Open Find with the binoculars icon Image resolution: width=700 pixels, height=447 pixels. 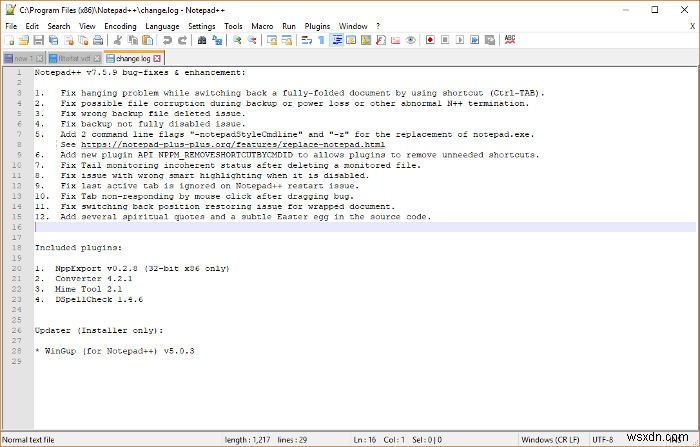[x=201, y=40]
